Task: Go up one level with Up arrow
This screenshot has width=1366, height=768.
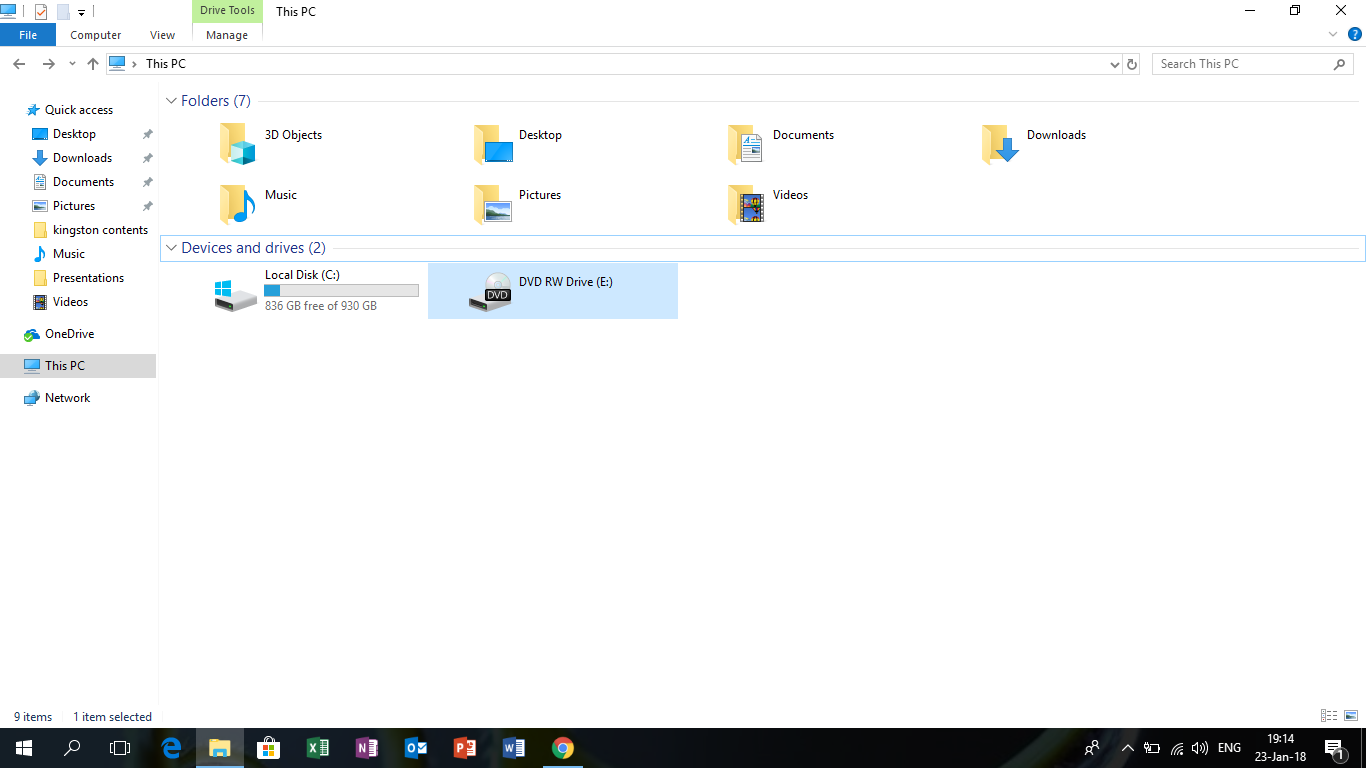Action: click(93, 64)
